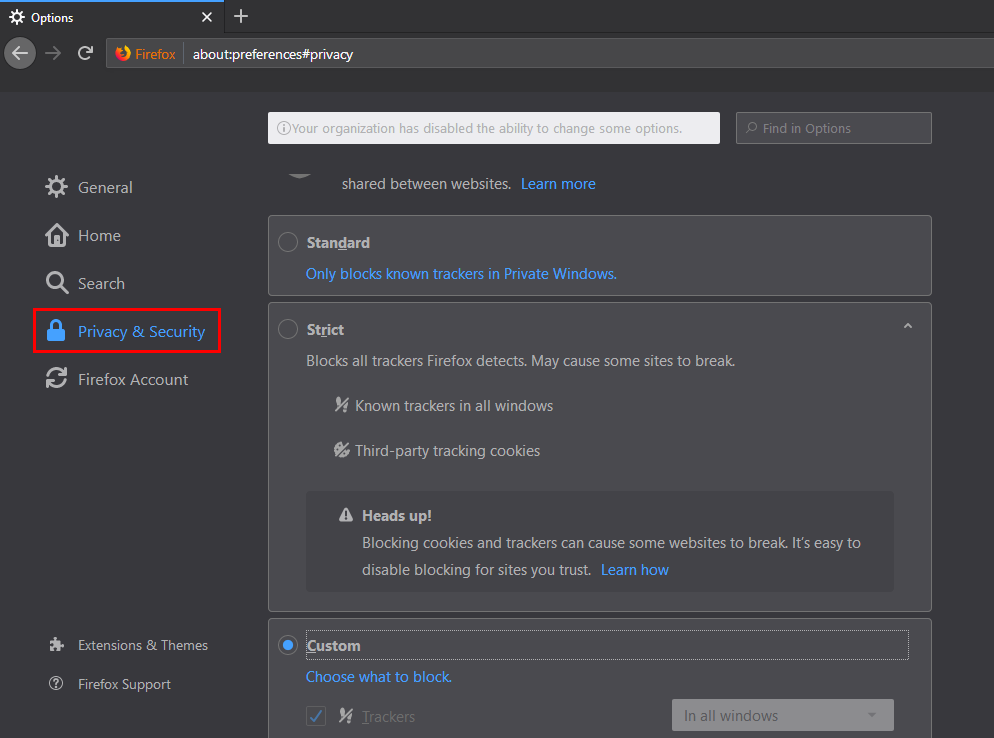994x738 pixels.
Task: Select the Strict protection radio button
Action: 288,329
